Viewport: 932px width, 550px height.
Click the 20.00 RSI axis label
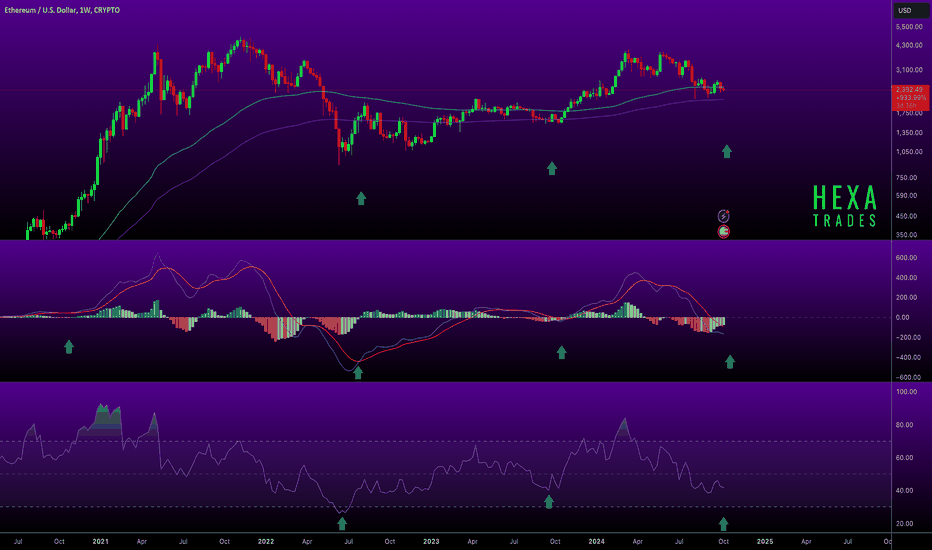904,524
